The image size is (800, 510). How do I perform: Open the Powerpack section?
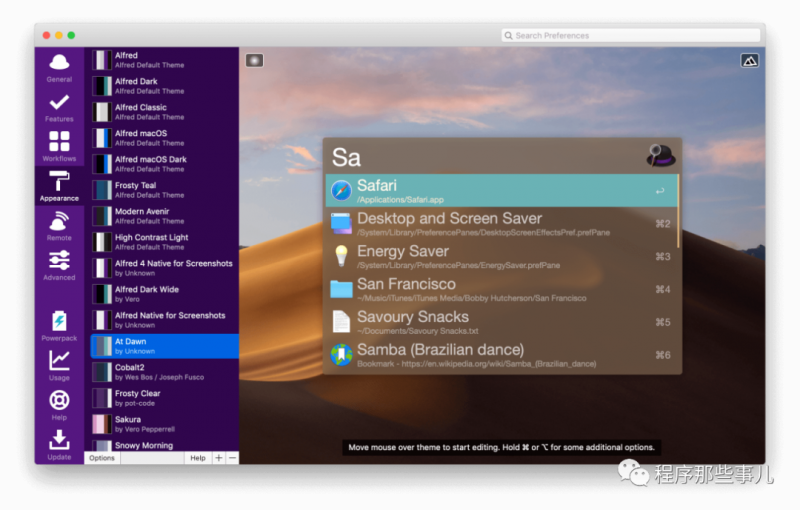coord(59,326)
